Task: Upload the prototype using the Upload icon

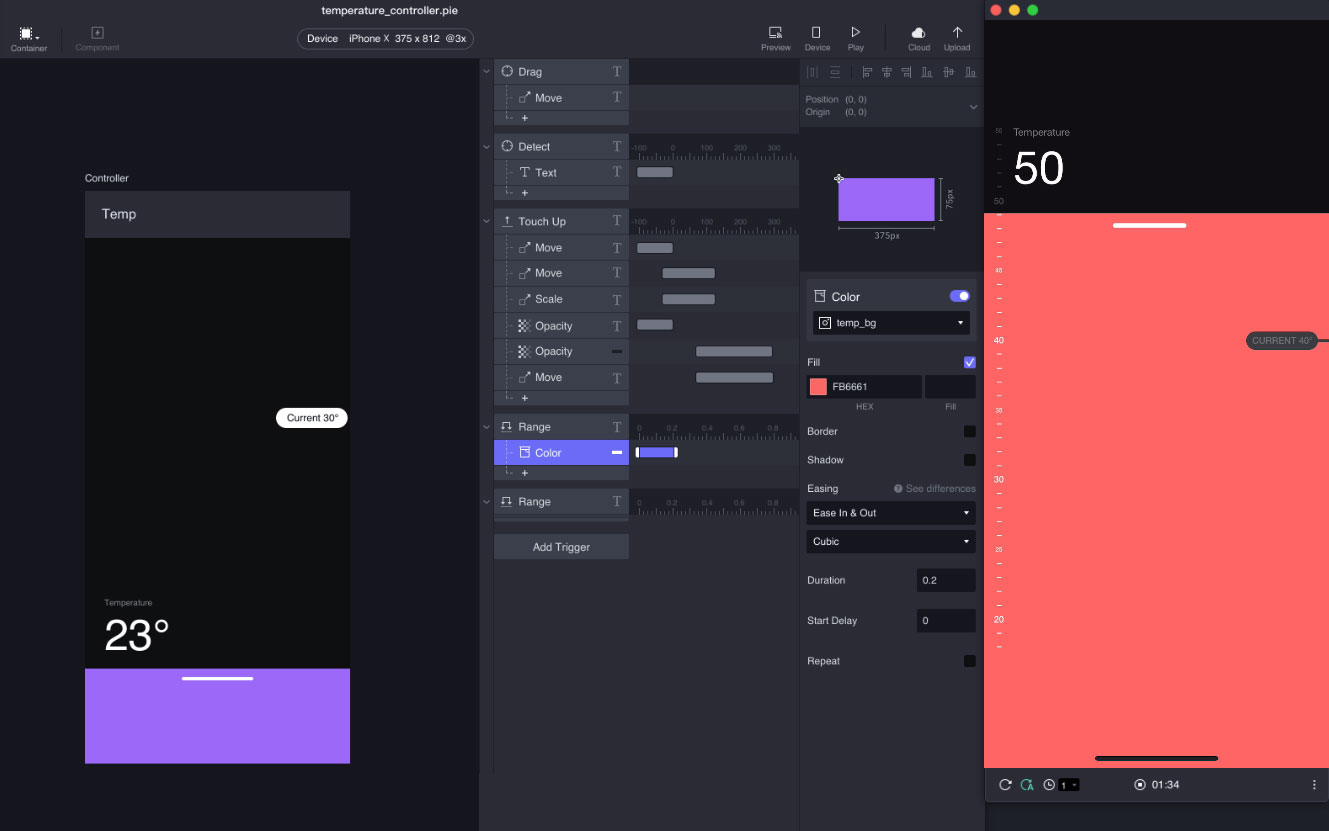Action: pos(956,33)
